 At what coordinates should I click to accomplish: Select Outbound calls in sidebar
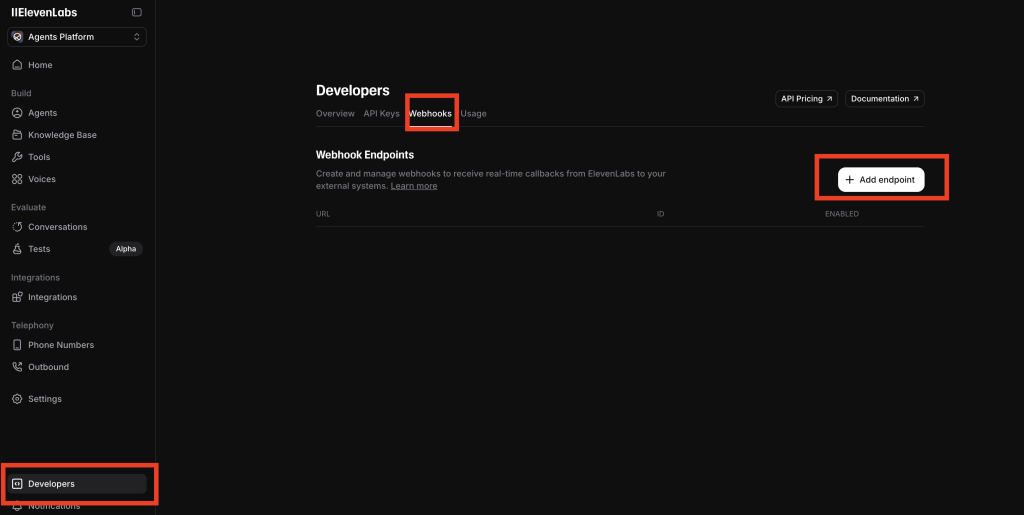[x=48, y=367]
